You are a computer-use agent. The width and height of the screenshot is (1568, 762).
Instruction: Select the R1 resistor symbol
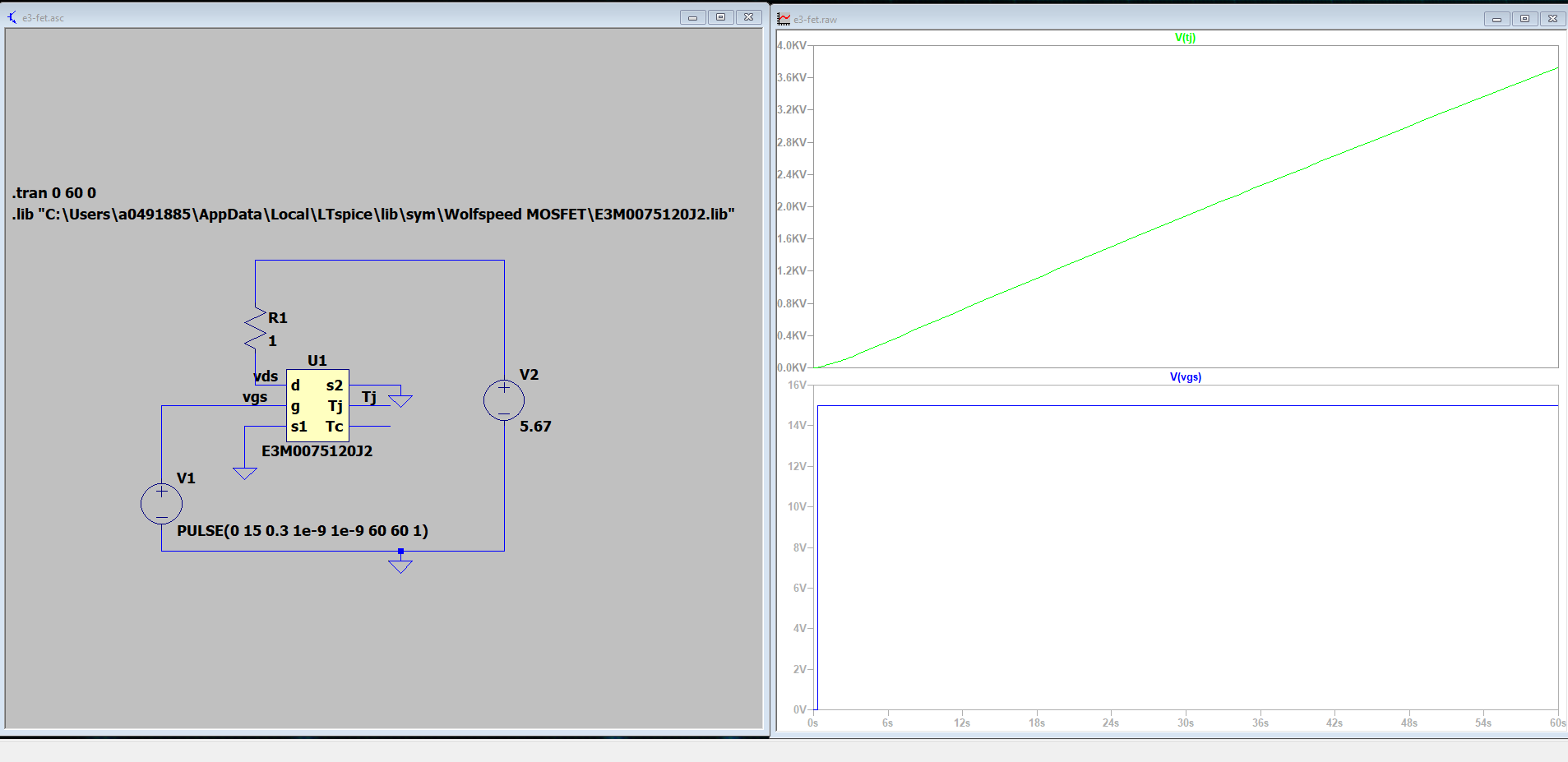255,328
